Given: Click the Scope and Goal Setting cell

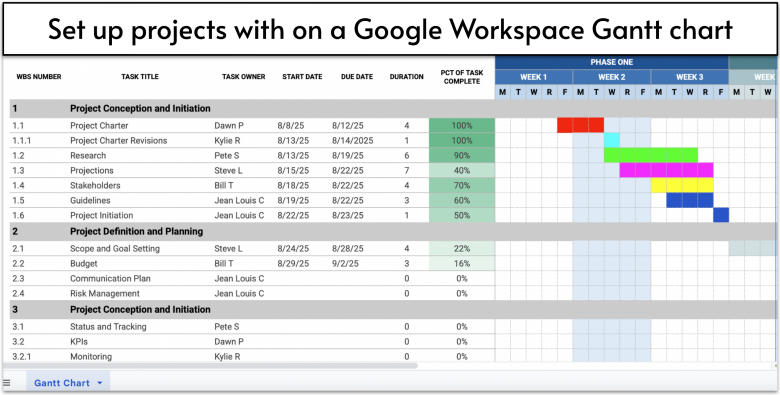Looking at the screenshot, I should point(115,248).
